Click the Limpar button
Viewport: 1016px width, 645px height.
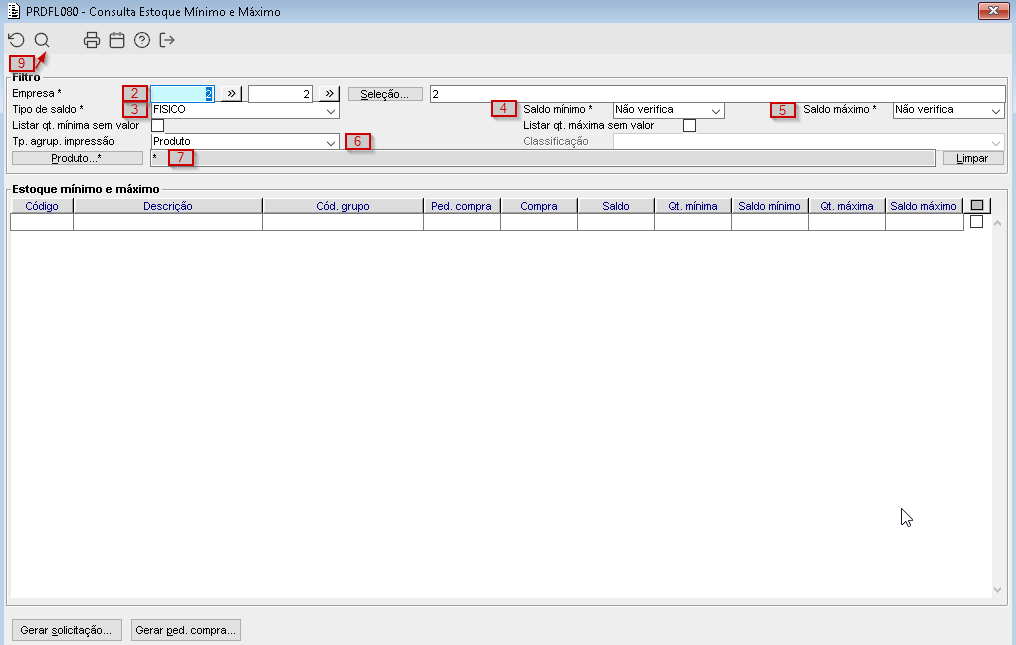pos(973,158)
